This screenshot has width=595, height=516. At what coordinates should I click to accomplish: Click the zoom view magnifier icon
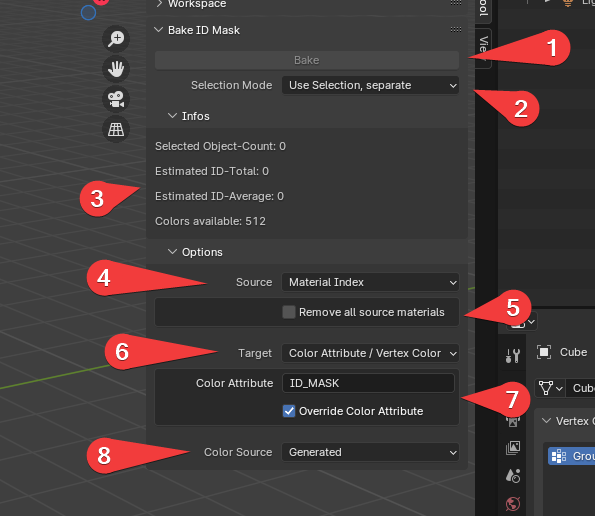(116, 39)
